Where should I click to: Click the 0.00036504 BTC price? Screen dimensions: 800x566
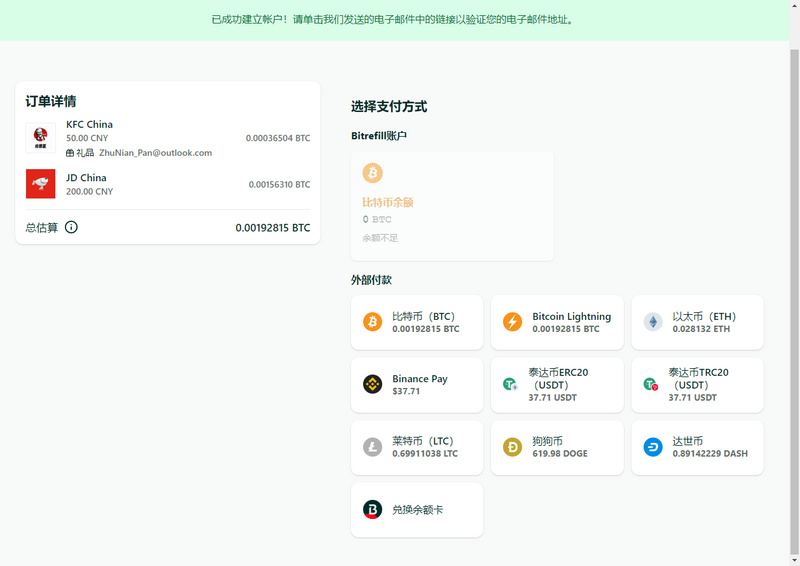[278, 138]
